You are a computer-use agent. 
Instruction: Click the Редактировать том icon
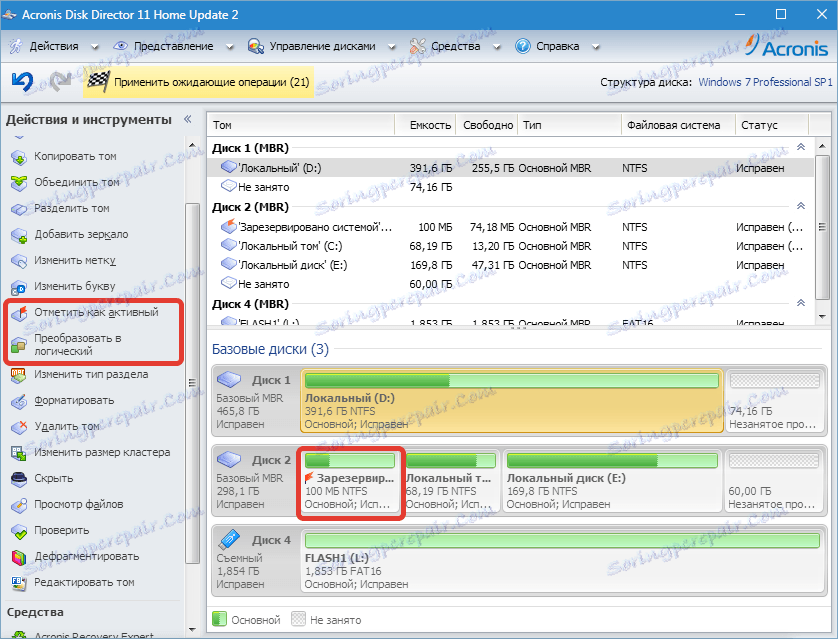point(19,583)
